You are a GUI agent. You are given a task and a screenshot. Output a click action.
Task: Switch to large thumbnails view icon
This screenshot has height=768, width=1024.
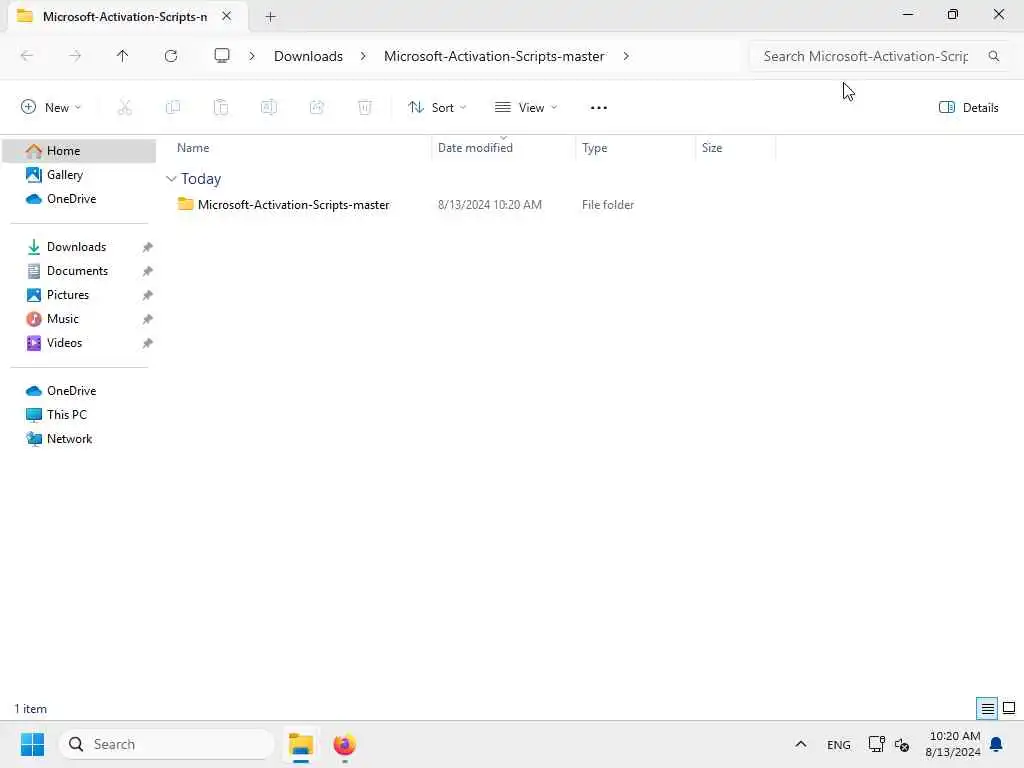(1009, 708)
